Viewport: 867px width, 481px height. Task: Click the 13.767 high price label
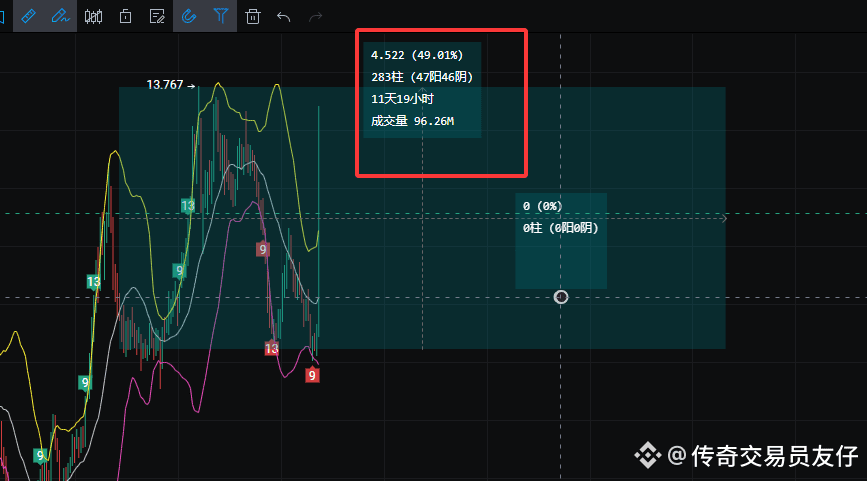tap(165, 85)
